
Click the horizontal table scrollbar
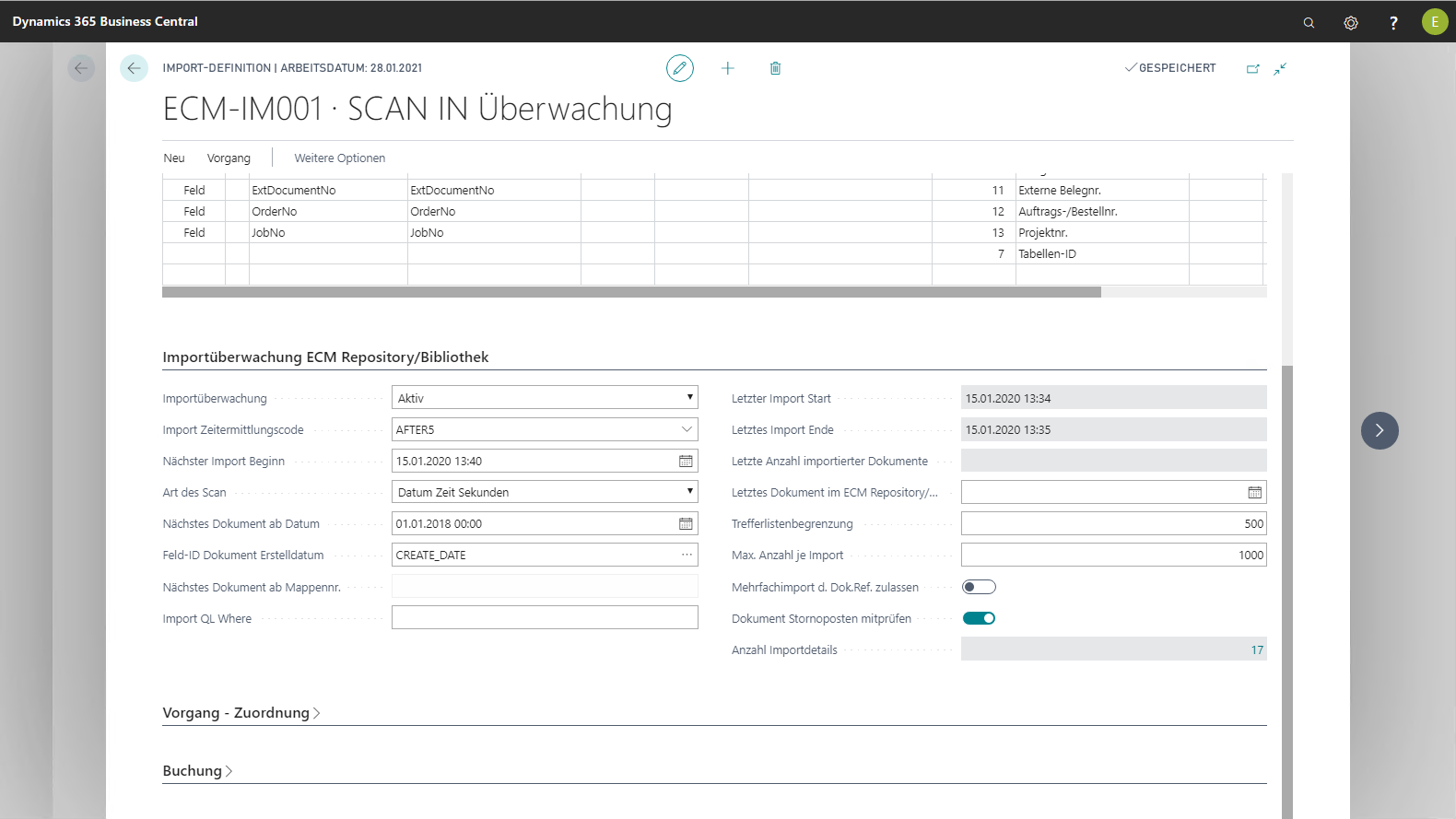tap(631, 292)
